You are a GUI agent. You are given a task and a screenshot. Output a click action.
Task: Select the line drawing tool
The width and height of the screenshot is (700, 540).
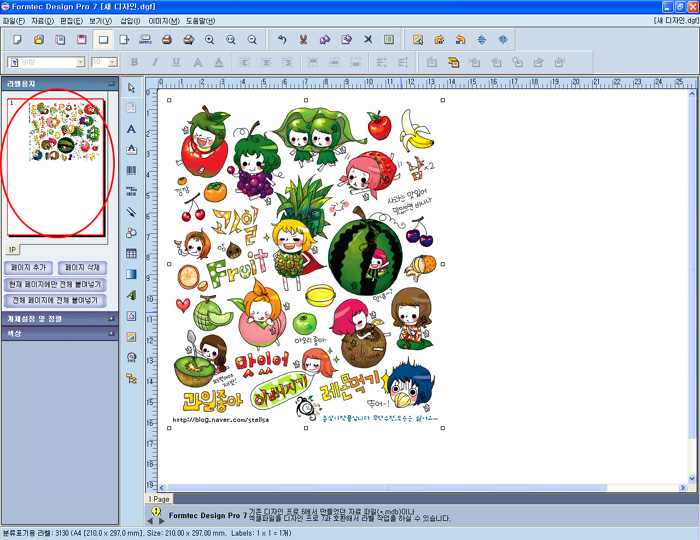[x=131, y=212]
